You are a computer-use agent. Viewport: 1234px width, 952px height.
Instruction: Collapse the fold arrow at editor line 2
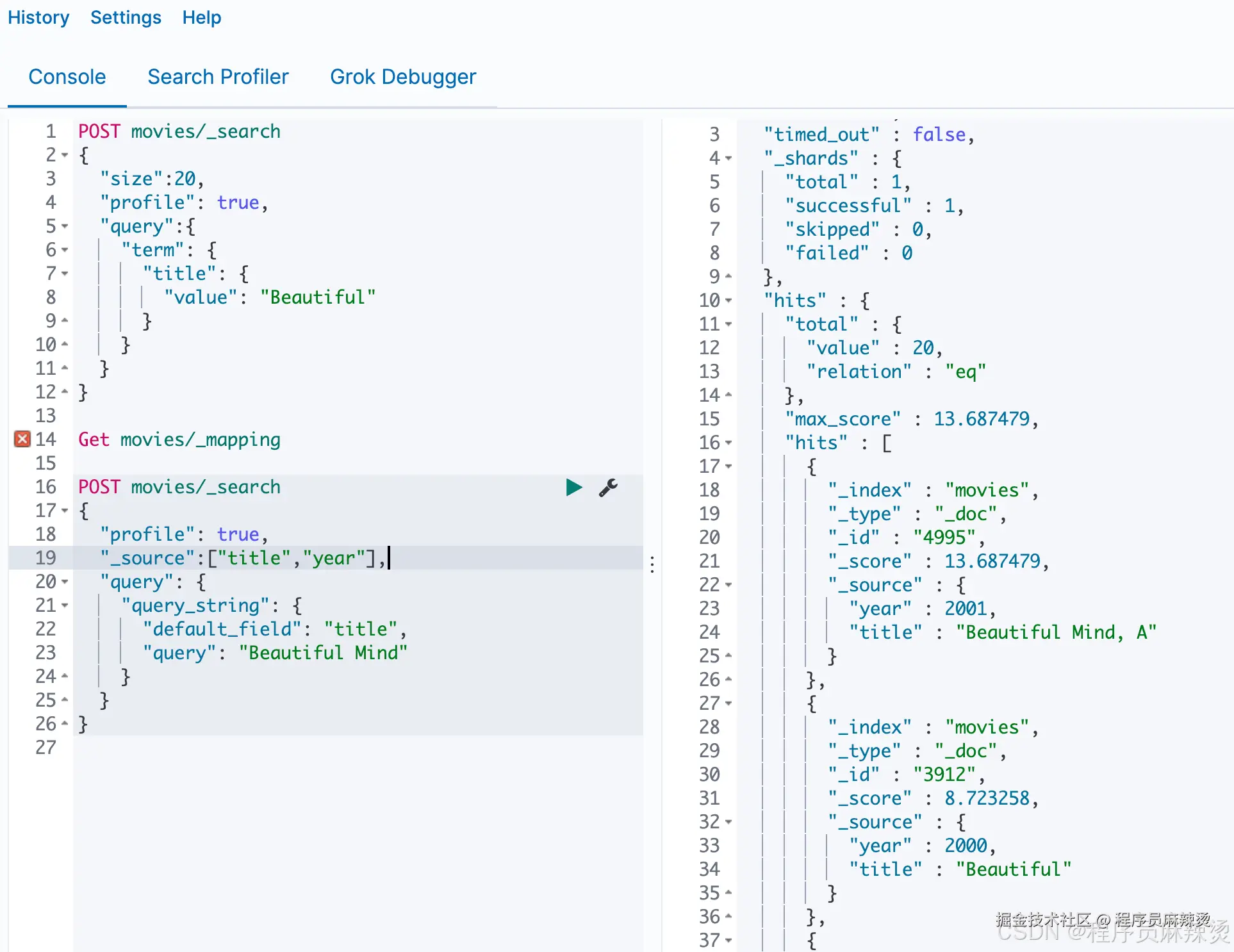[x=65, y=156]
